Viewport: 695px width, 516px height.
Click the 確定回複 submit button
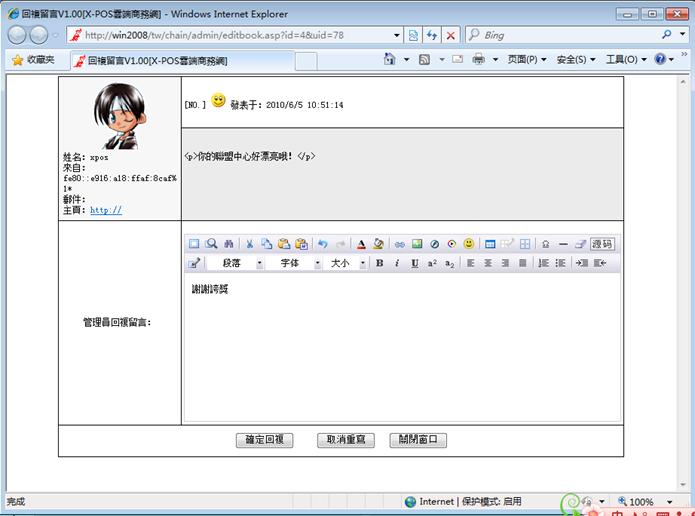[x=264, y=440]
